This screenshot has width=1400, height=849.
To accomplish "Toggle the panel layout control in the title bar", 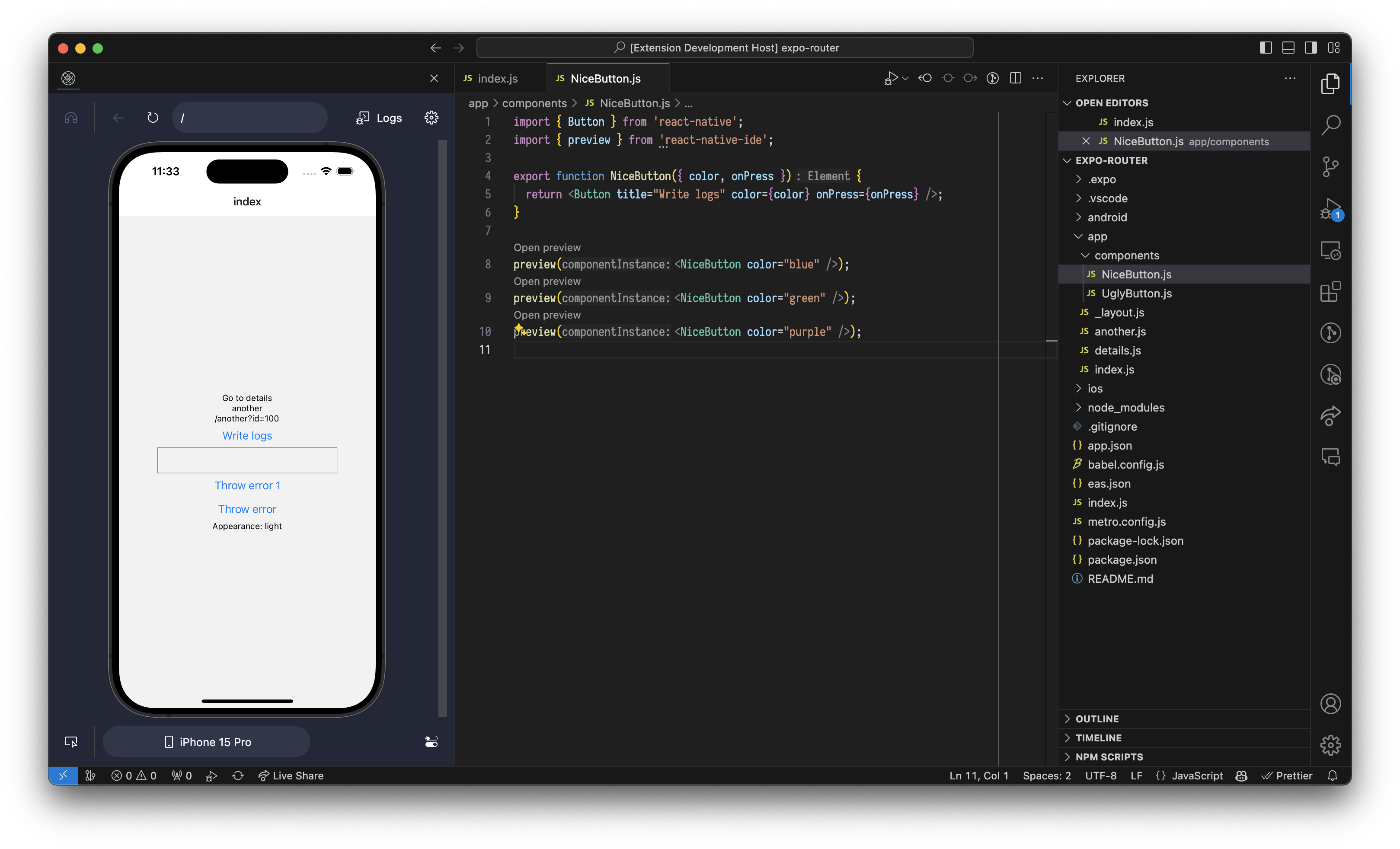I will point(1288,48).
